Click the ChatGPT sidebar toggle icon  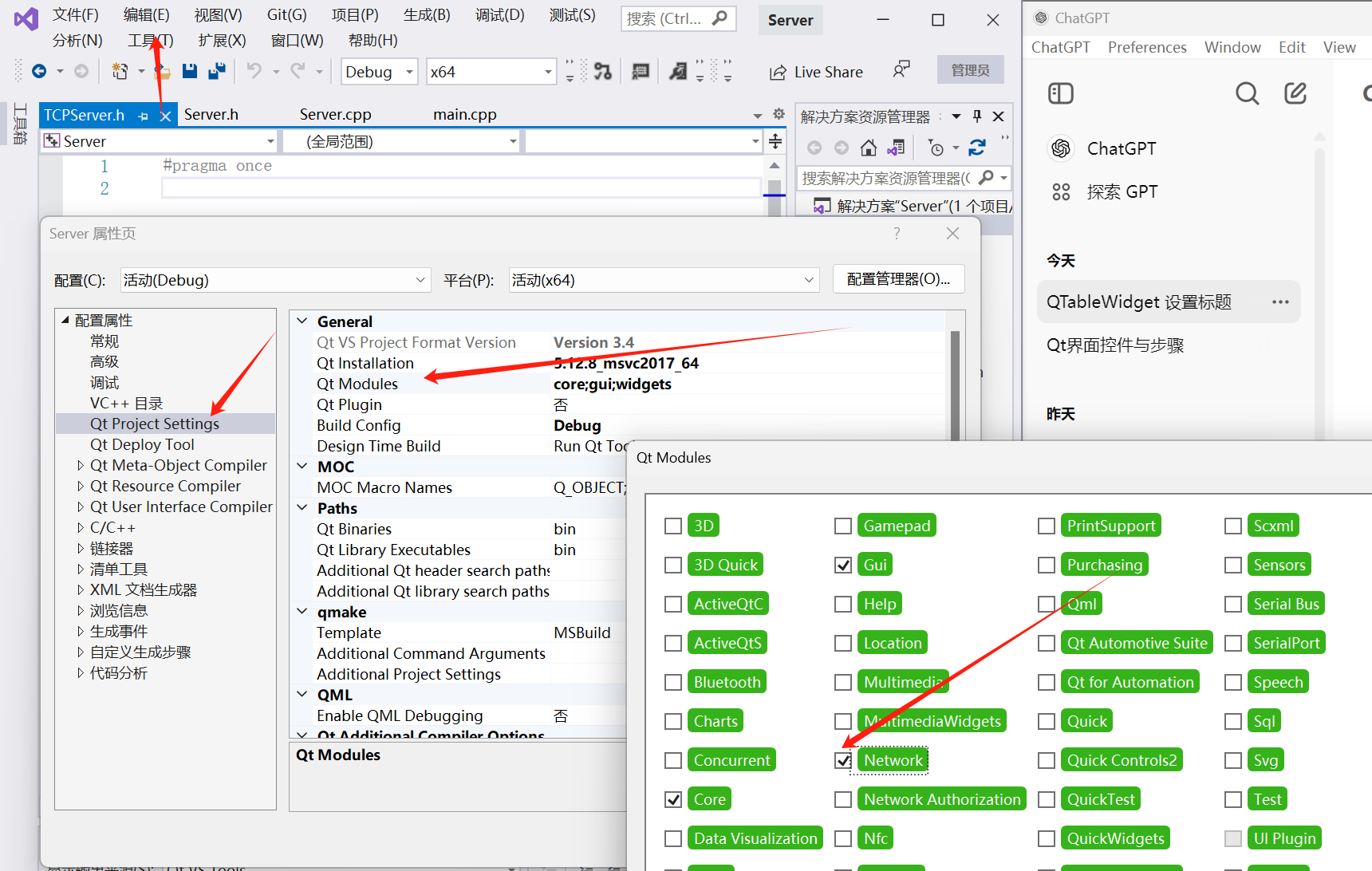1060,93
